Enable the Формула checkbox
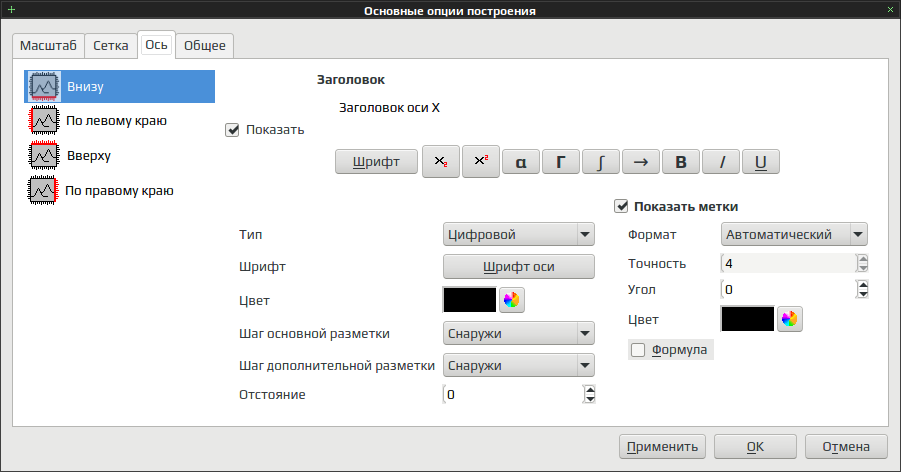The image size is (901, 472). point(638,350)
